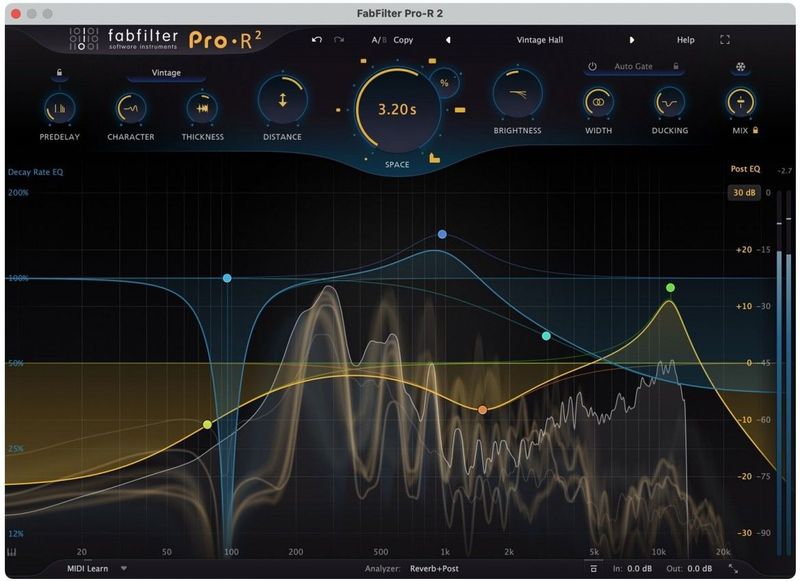Open the Auto Gate settings label
Screen dimensions: 800x581
pyautogui.click(x=633, y=66)
